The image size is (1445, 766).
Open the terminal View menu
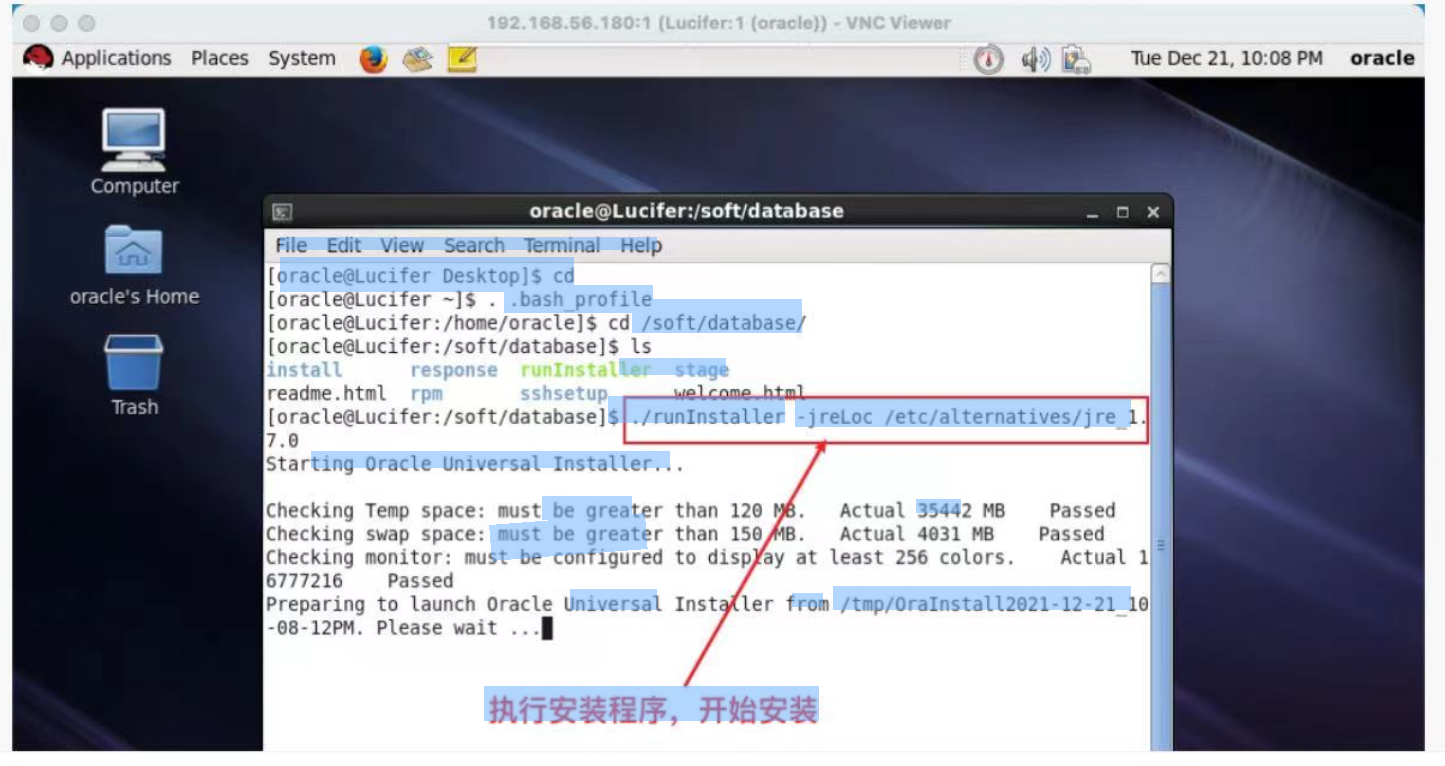(402, 245)
